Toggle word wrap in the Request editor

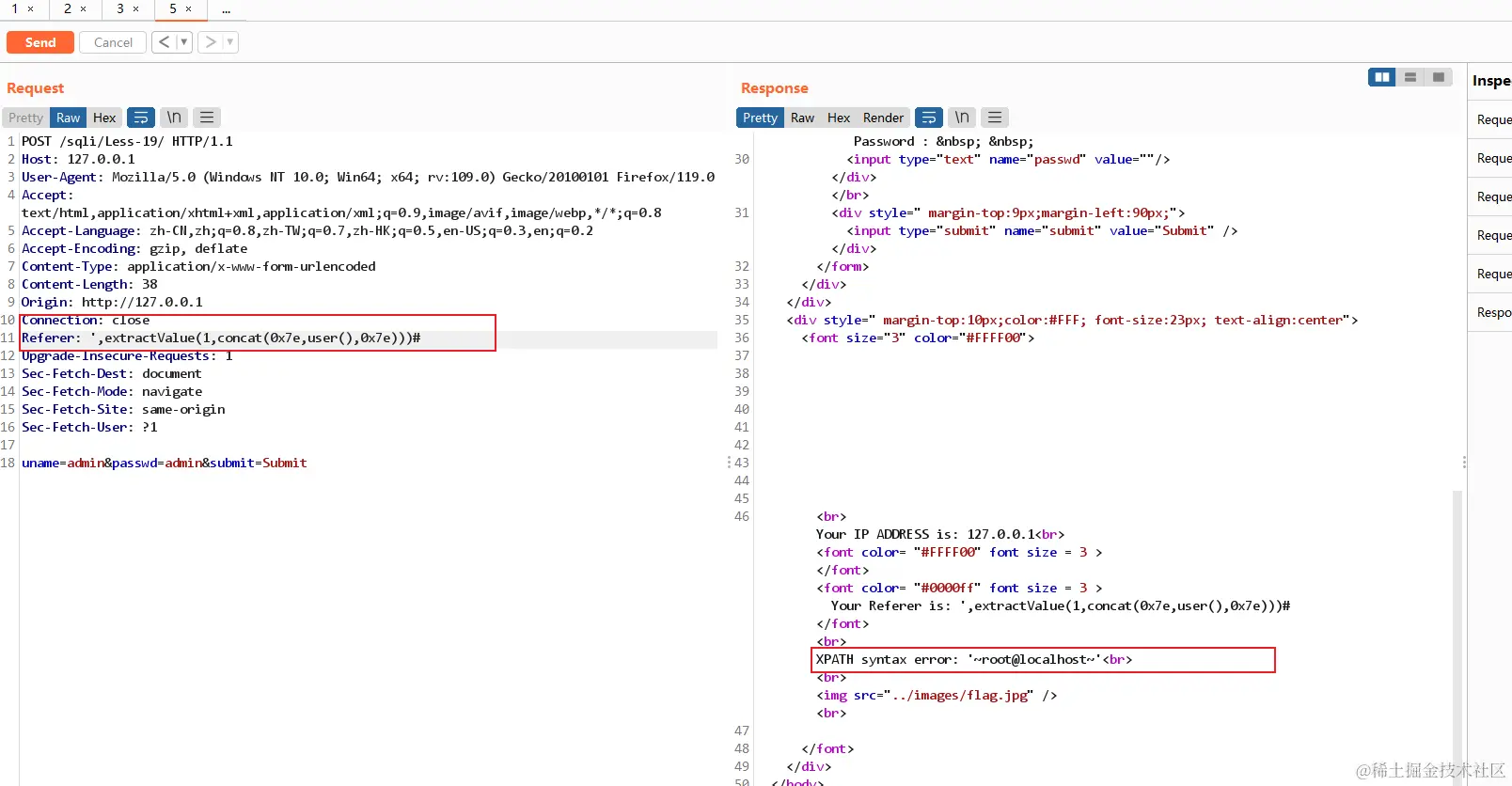click(x=141, y=118)
